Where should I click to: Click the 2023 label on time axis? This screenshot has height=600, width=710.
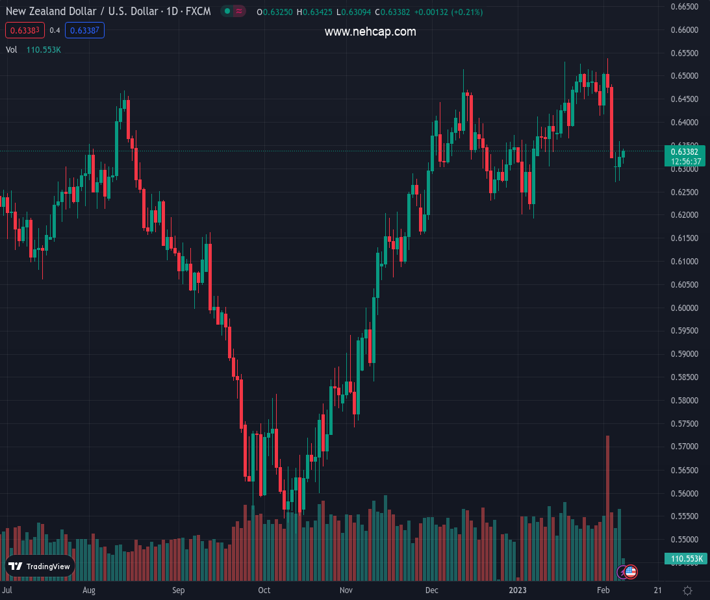[518, 591]
